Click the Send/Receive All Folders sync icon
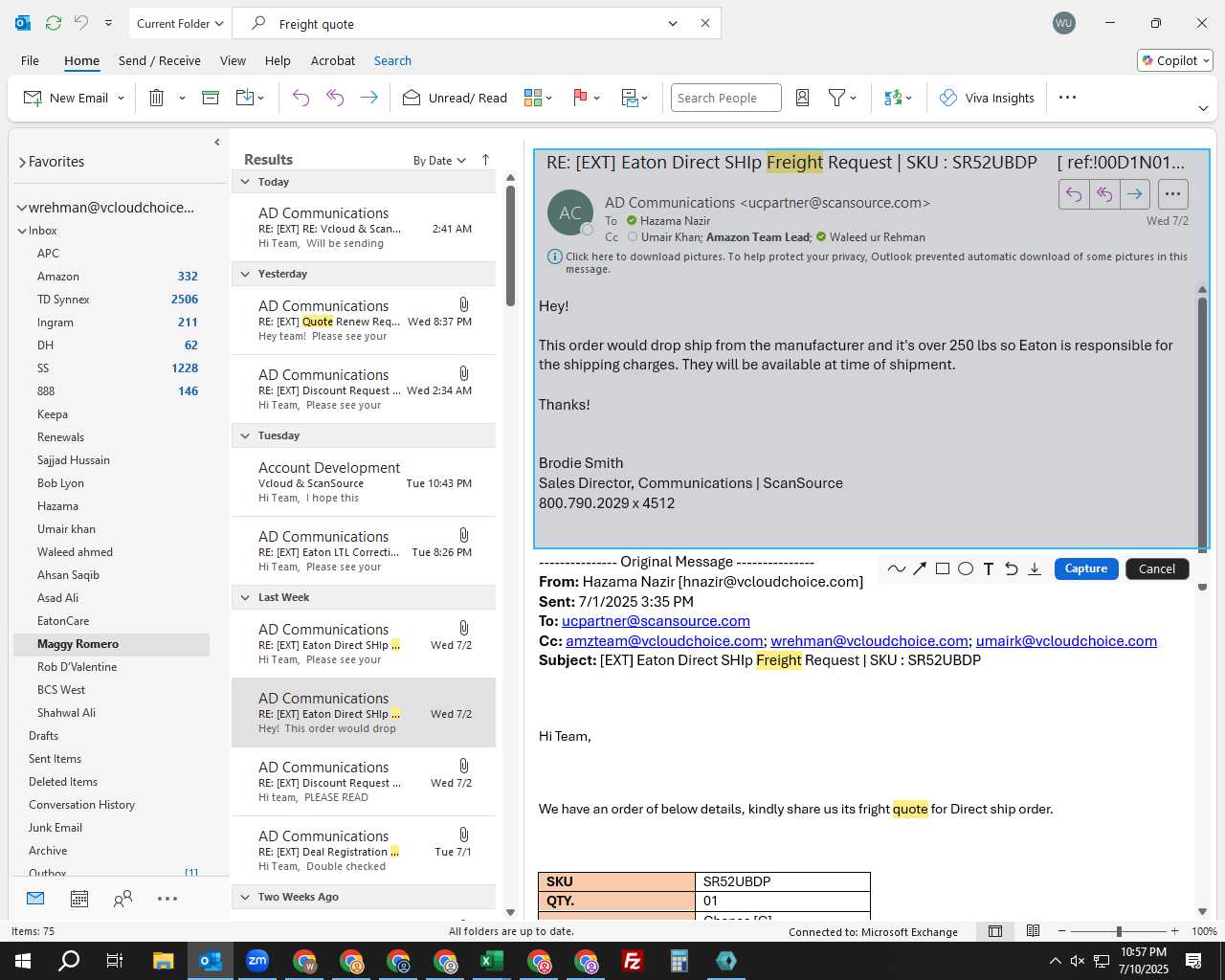1225x980 pixels. click(x=54, y=23)
